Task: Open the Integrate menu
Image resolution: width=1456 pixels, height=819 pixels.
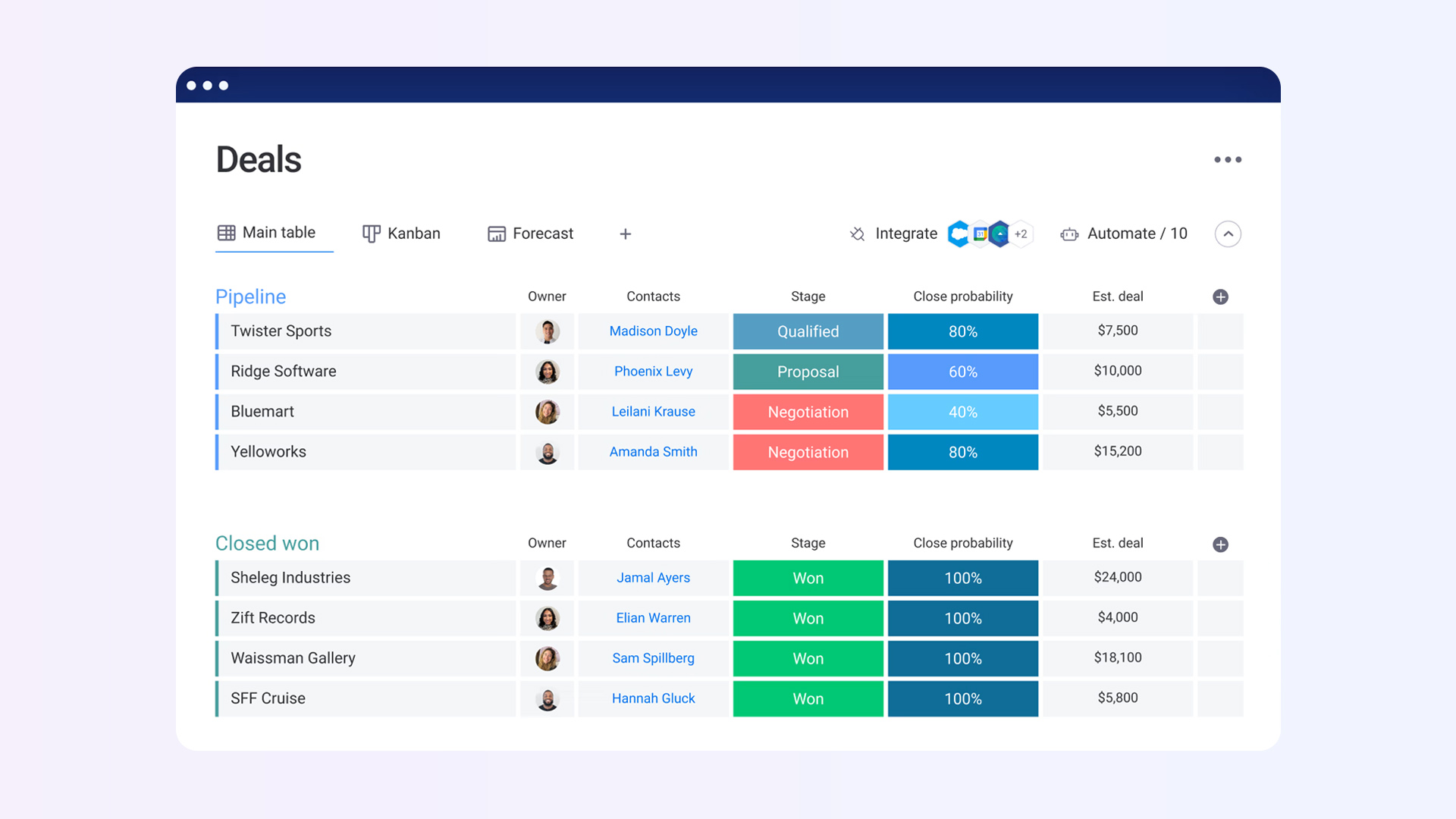Action: [906, 234]
